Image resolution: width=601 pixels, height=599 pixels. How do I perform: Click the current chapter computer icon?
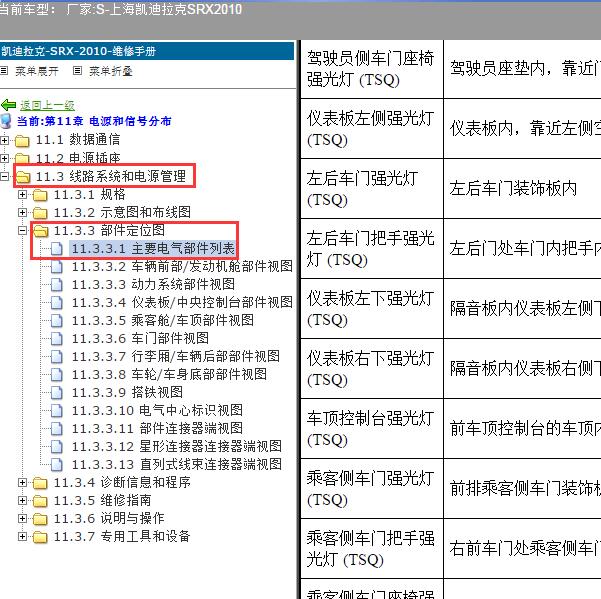coord(6,121)
